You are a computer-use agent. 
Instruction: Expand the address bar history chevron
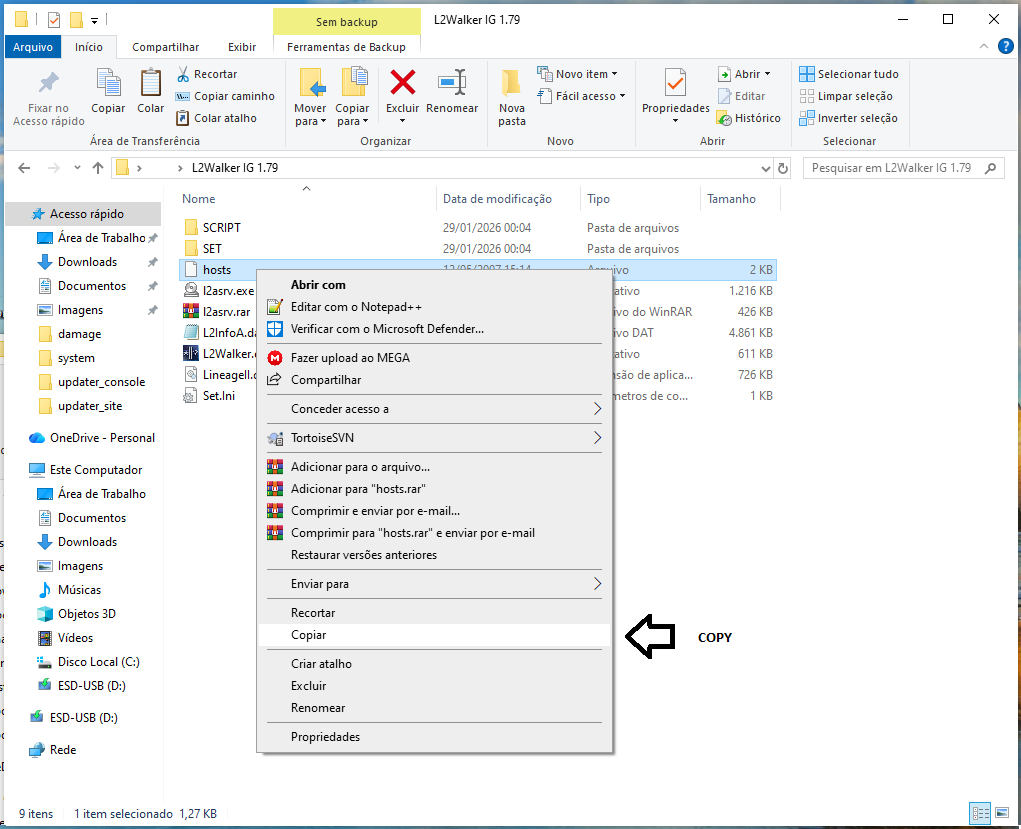click(x=766, y=169)
